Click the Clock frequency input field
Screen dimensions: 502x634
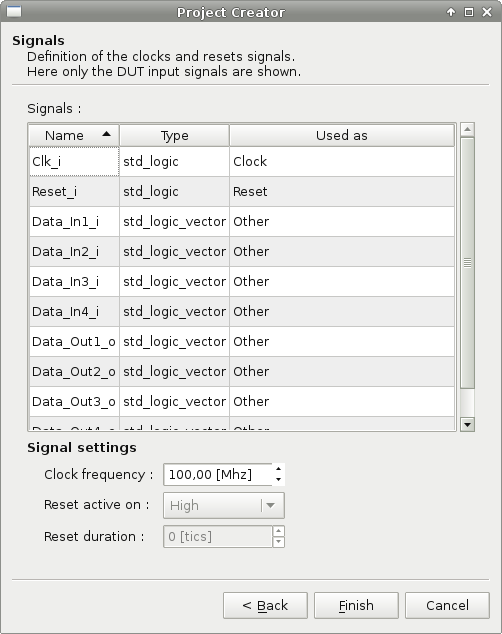click(x=218, y=474)
